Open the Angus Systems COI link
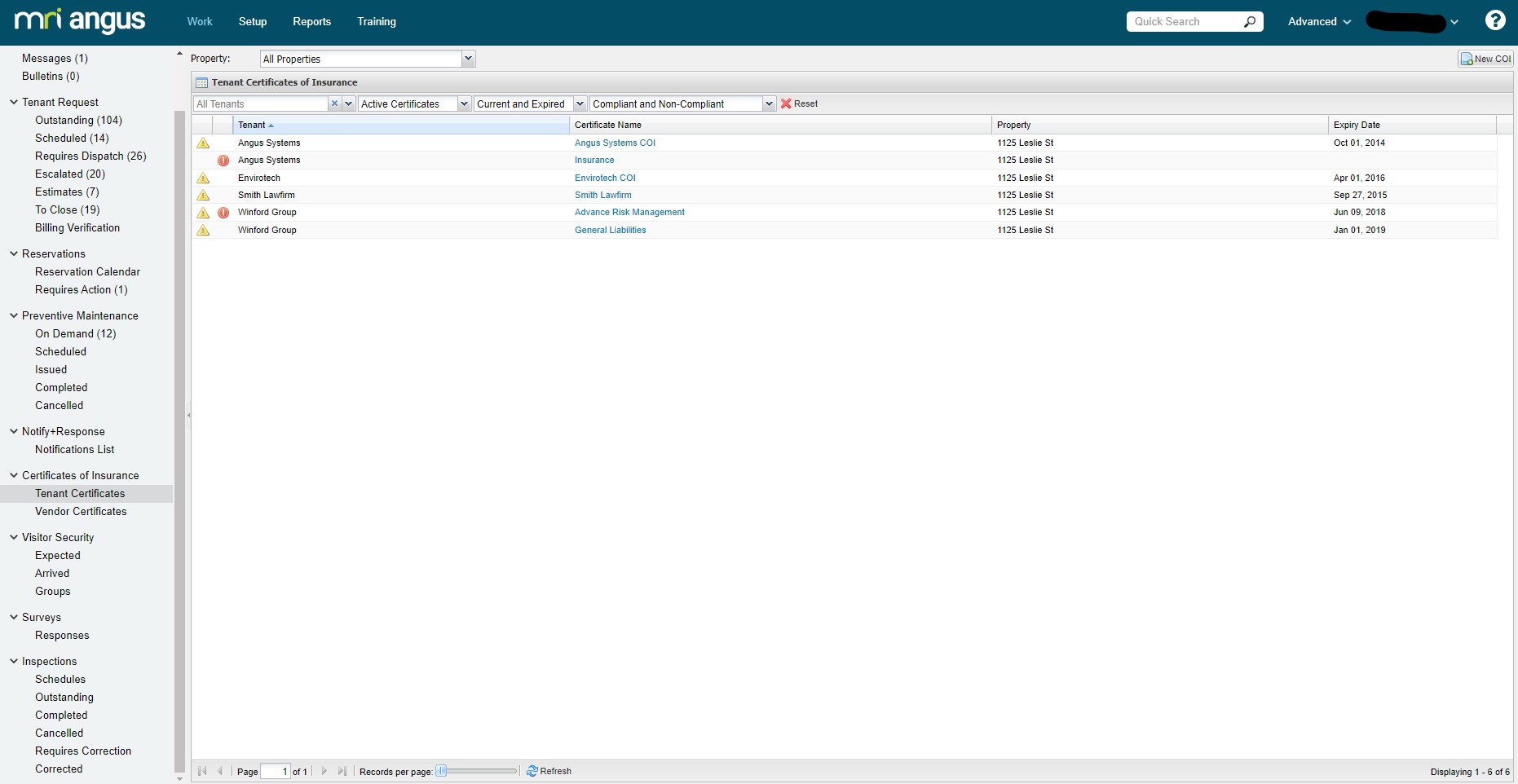This screenshot has width=1518, height=784. pyautogui.click(x=615, y=143)
